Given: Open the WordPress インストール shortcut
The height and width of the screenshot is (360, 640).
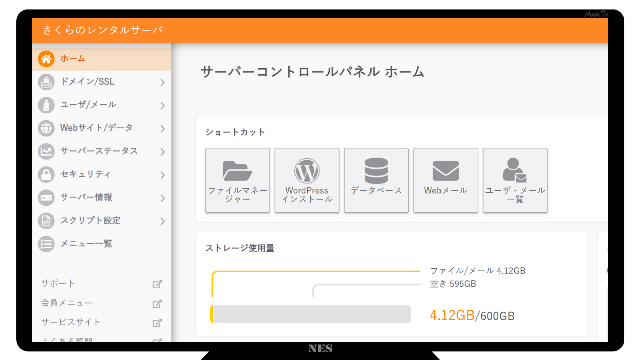Looking at the screenshot, I should 307,180.
